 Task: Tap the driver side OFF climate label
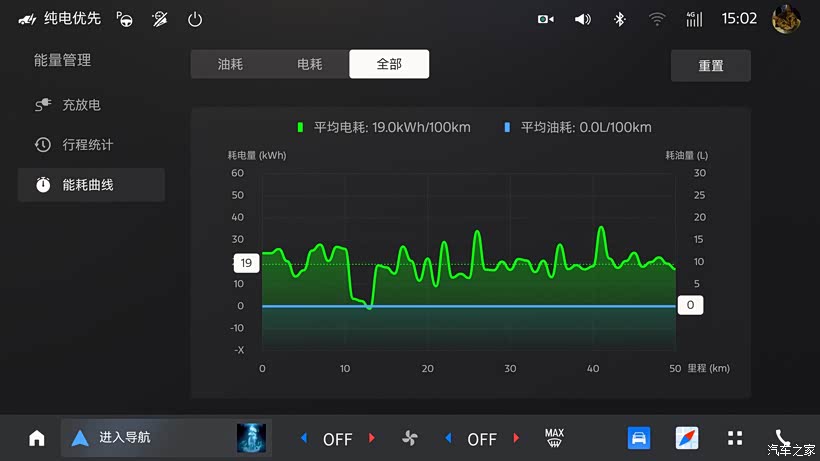tap(338, 440)
